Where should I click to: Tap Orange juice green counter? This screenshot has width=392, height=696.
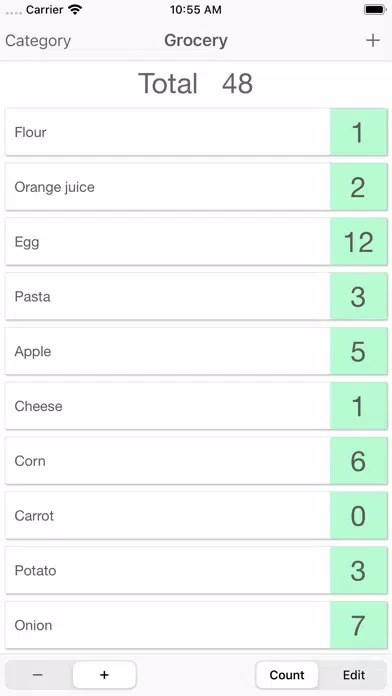[359, 187]
